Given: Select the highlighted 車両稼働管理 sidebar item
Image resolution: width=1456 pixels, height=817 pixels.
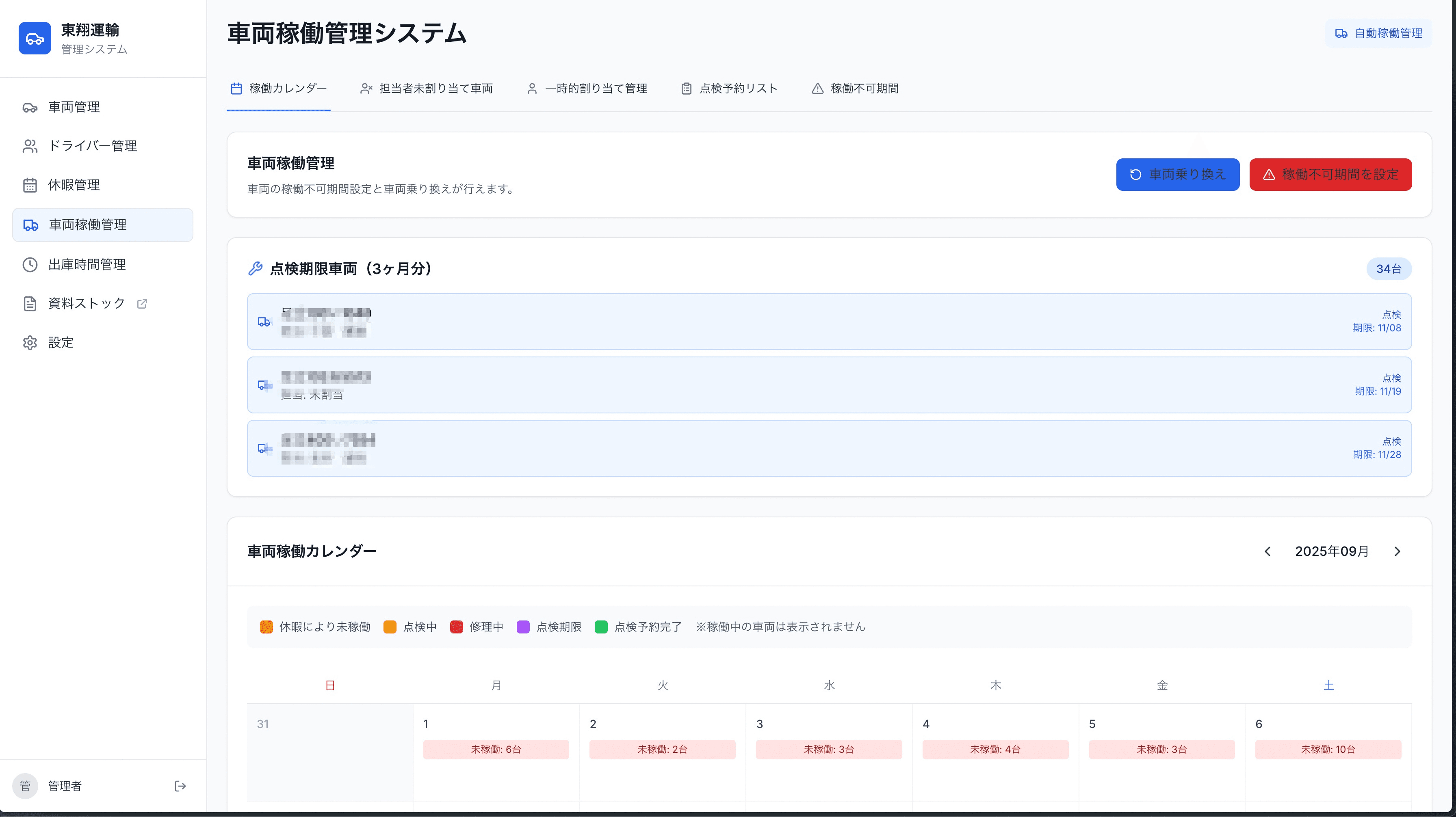Looking at the screenshot, I should point(103,225).
